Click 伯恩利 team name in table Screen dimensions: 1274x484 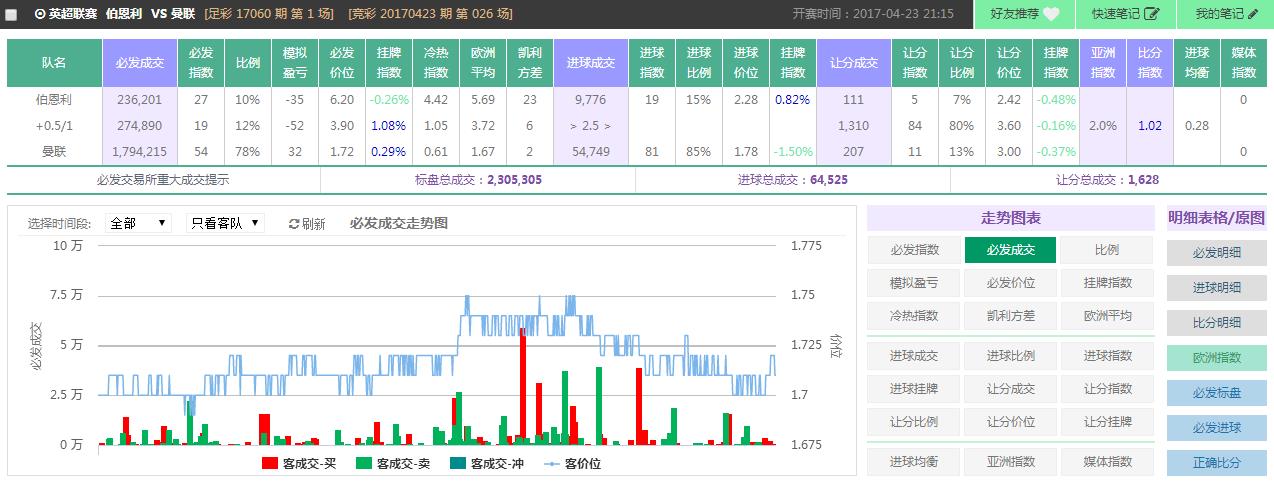click(53, 100)
